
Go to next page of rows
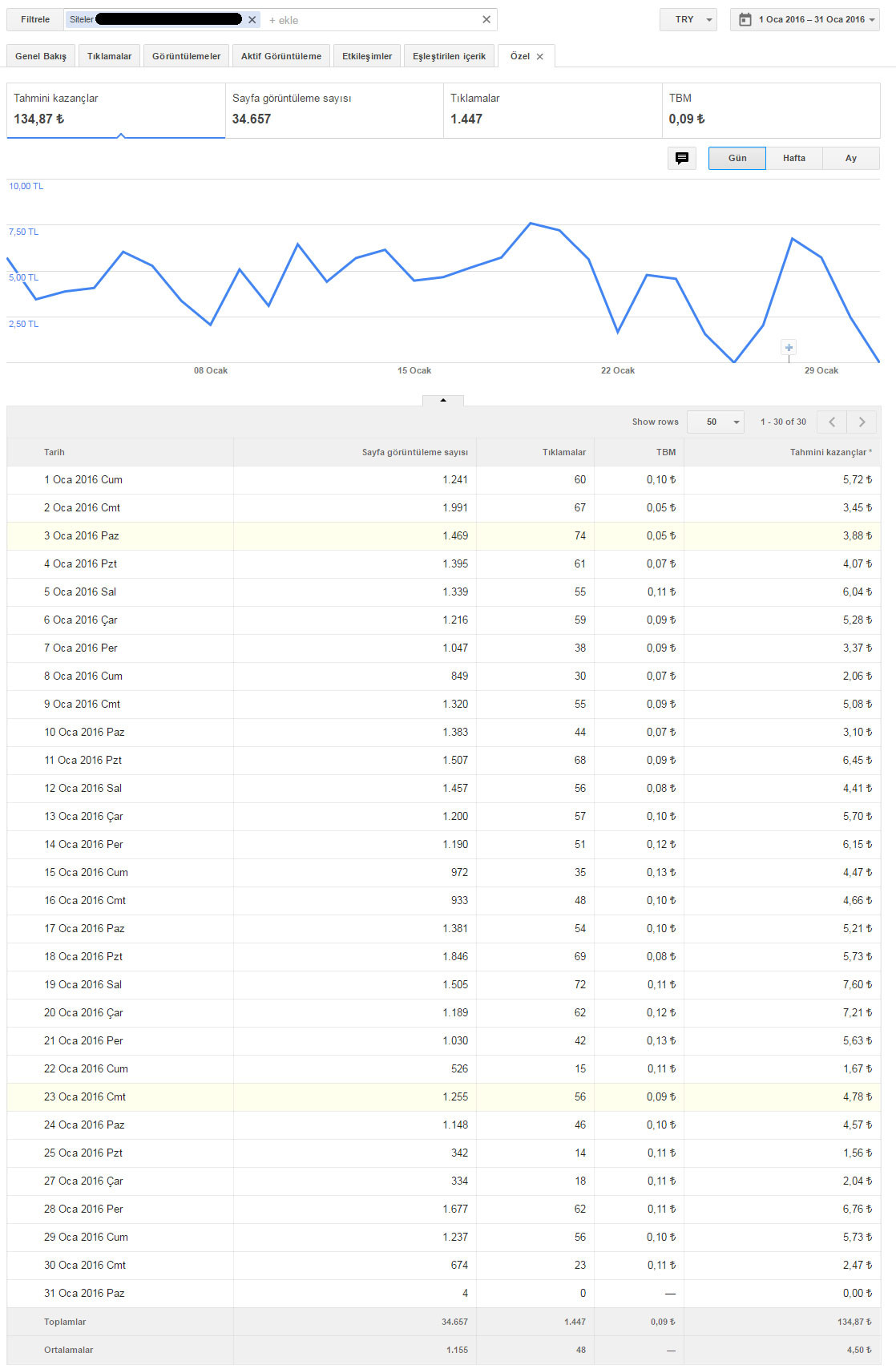coord(862,422)
